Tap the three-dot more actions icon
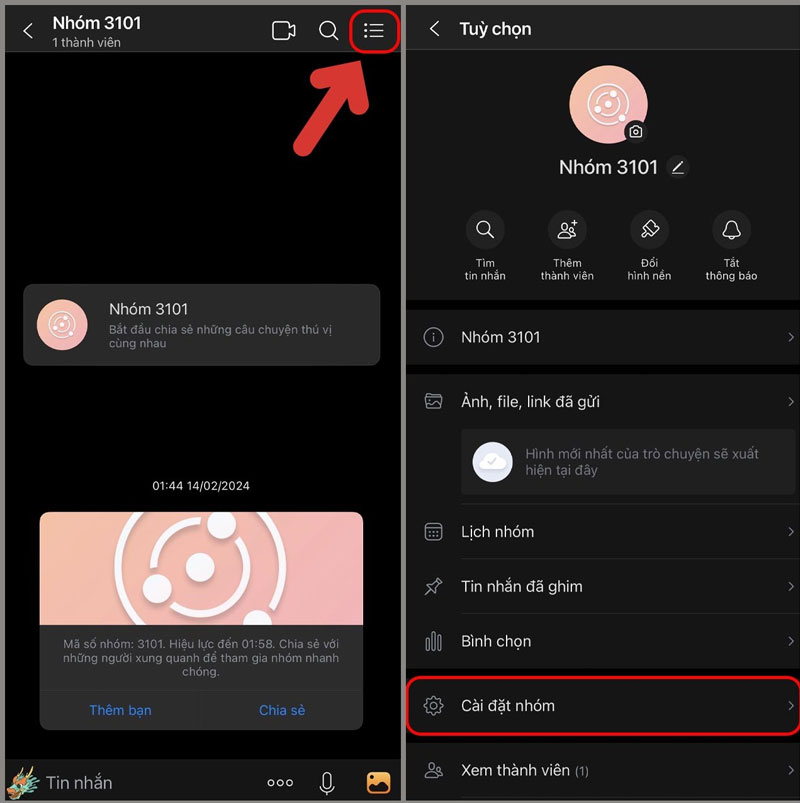800x803 pixels. click(x=280, y=783)
